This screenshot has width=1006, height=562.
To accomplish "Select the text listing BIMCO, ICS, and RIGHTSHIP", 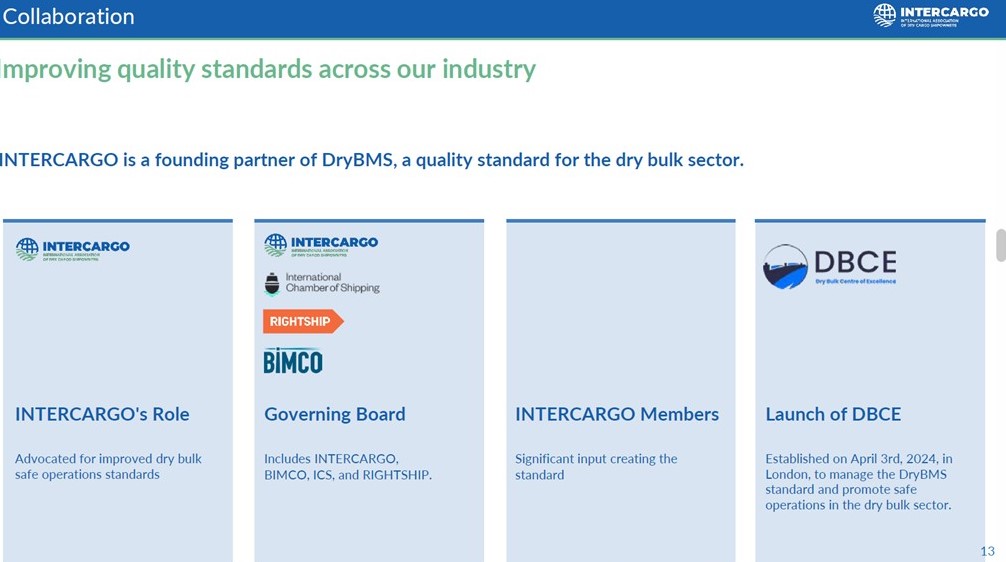I will coord(347,467).
